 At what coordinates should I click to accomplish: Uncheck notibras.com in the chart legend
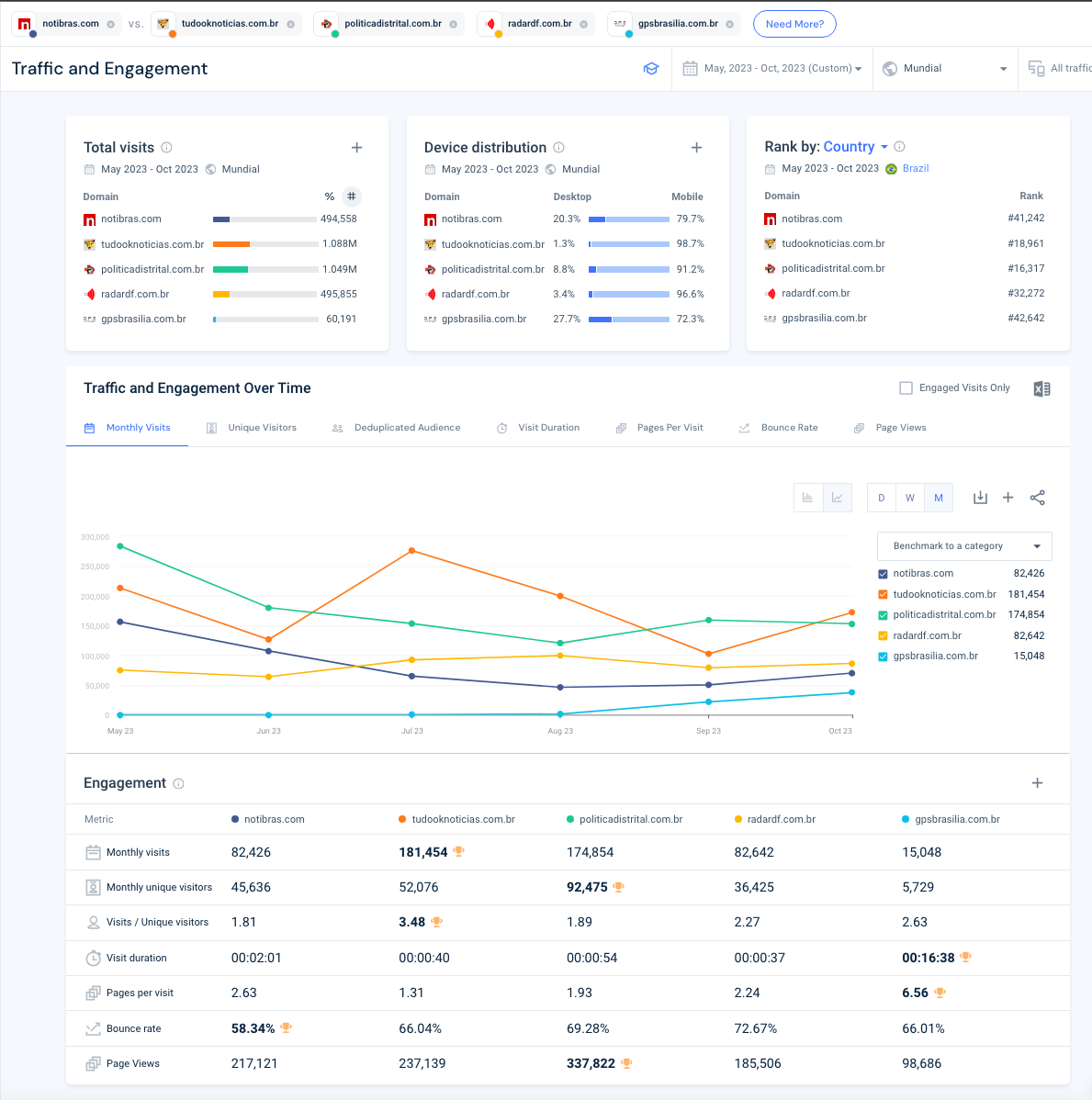883,574
